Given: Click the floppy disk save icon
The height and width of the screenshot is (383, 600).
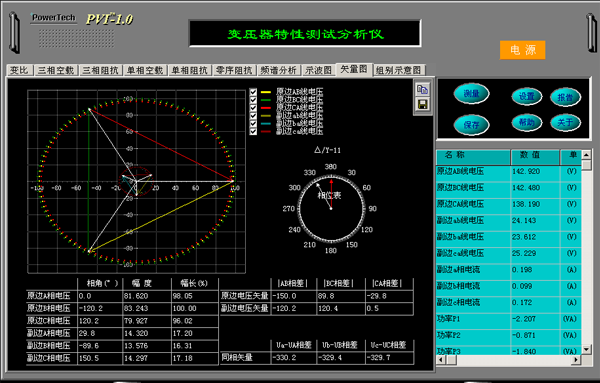Looking at the screenshot, I should (x=422, y=104).
